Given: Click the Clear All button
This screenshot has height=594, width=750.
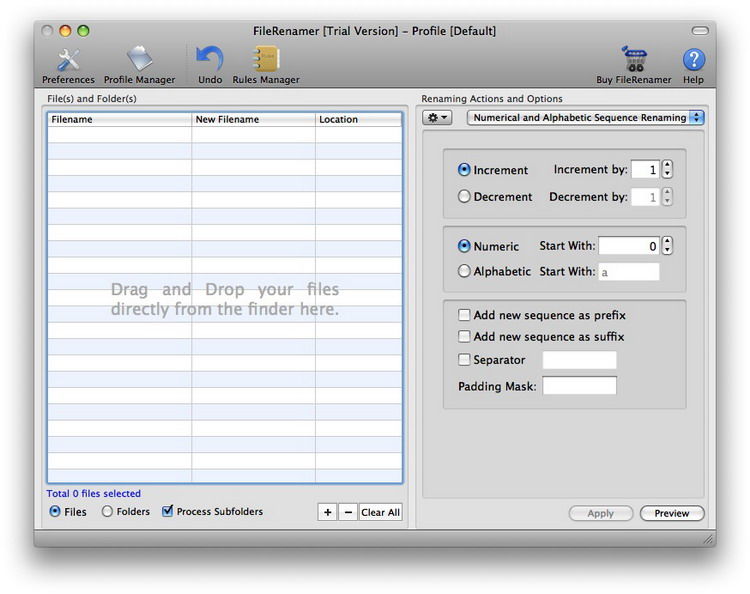Looking at the screenshot, I should (x=380, y=512).
